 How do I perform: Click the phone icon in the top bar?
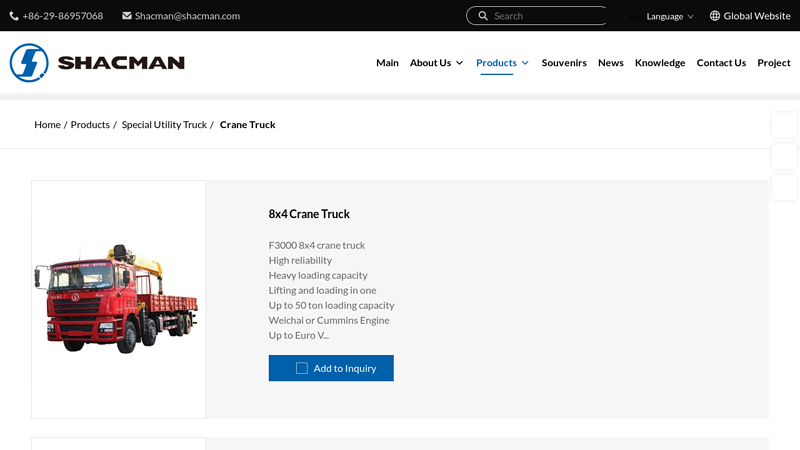pyautogui.click(x=14, y=16)
